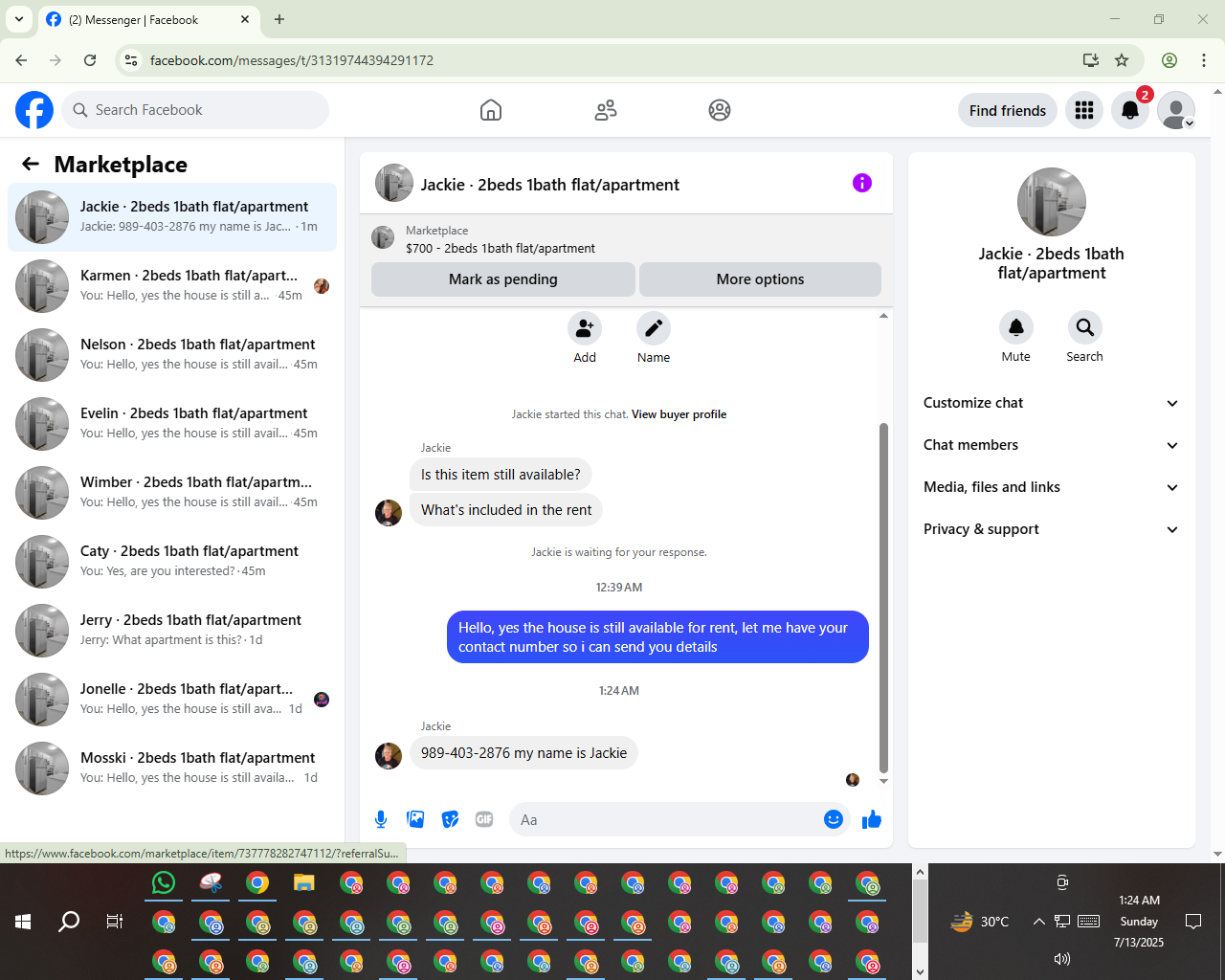Click the bookmark star icon in address bar
The width and height of the screenshot is (1225, 980).
point(1122,60)
